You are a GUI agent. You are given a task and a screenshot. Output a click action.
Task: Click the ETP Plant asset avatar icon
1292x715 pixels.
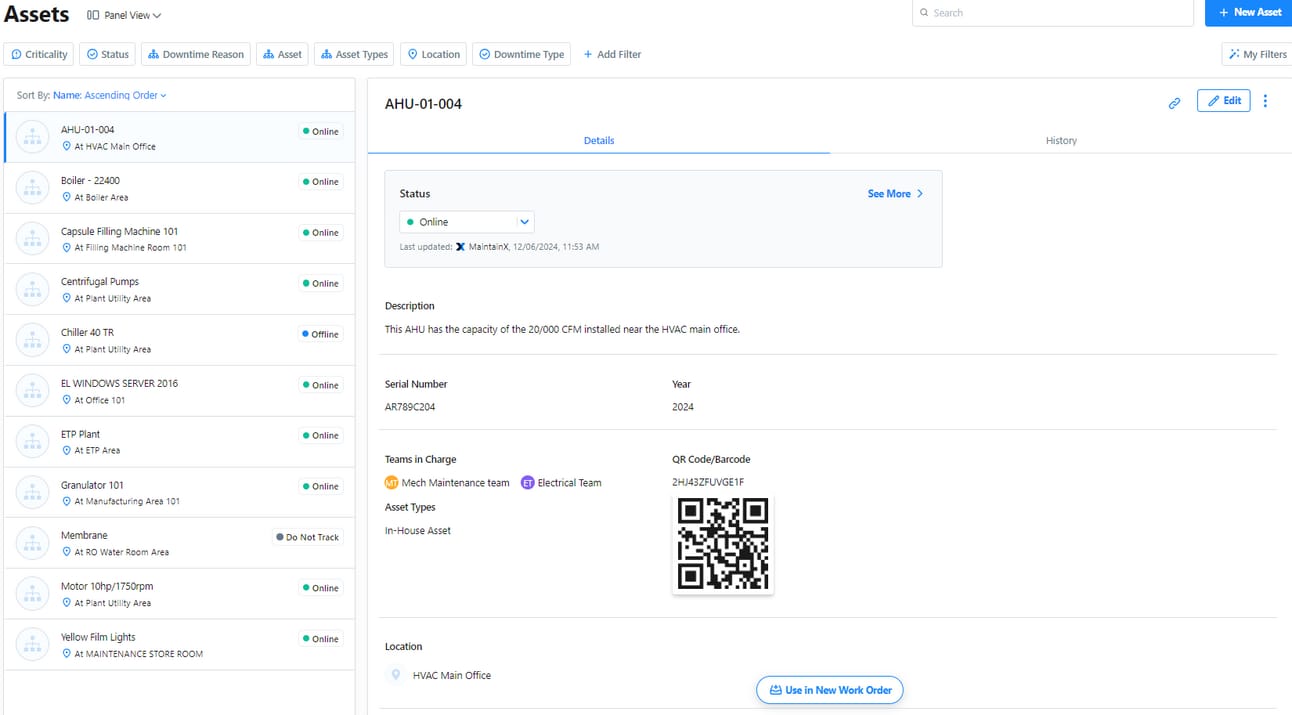click(32, 442)
